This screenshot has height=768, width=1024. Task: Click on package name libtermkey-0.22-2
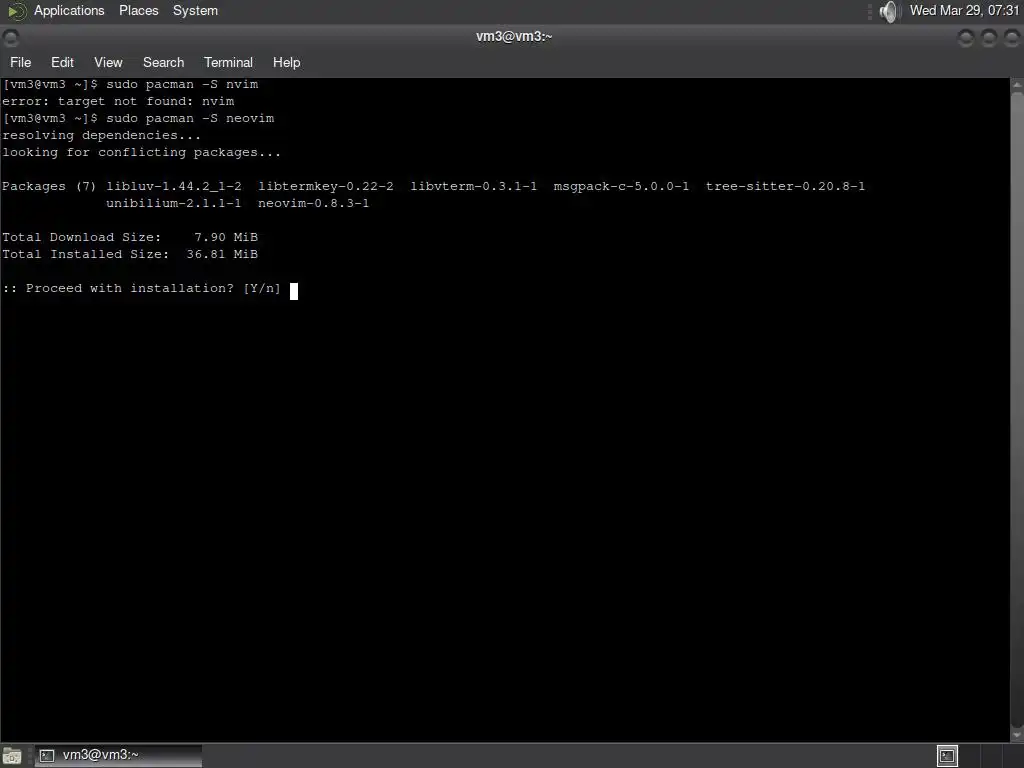coord(326,186)
